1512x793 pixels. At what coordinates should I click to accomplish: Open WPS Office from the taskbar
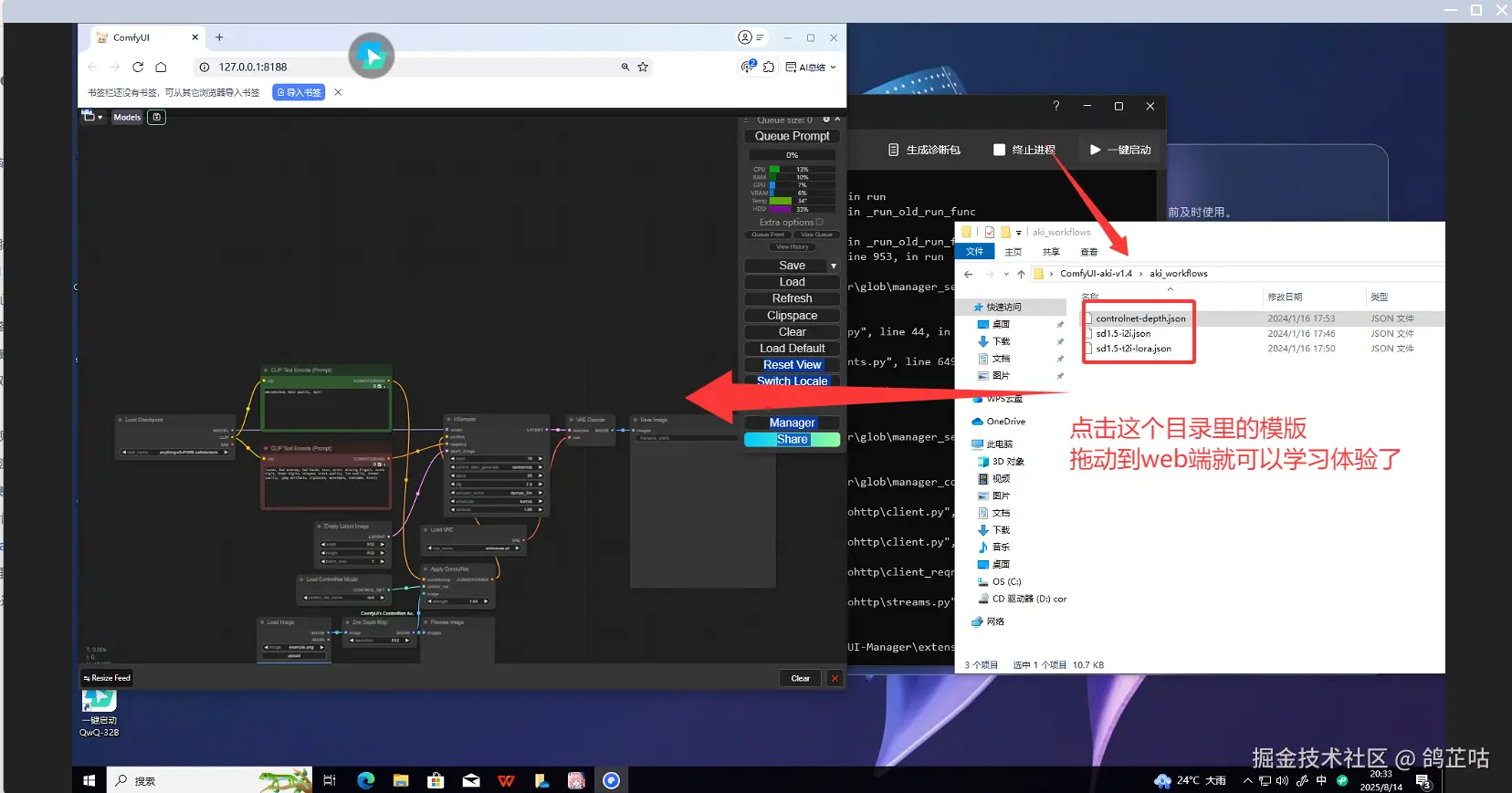[x=506, y=780]
